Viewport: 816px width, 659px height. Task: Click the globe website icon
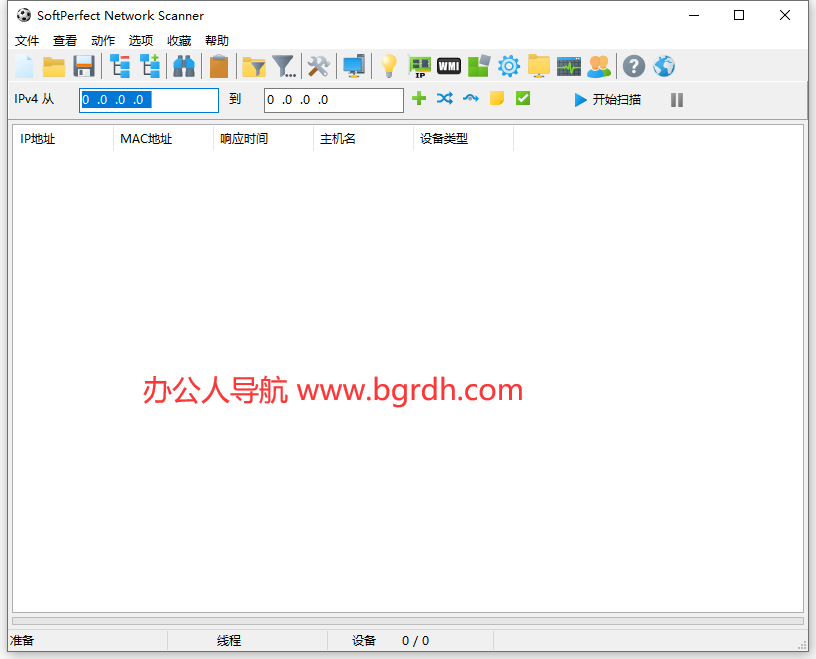point(664,67)
